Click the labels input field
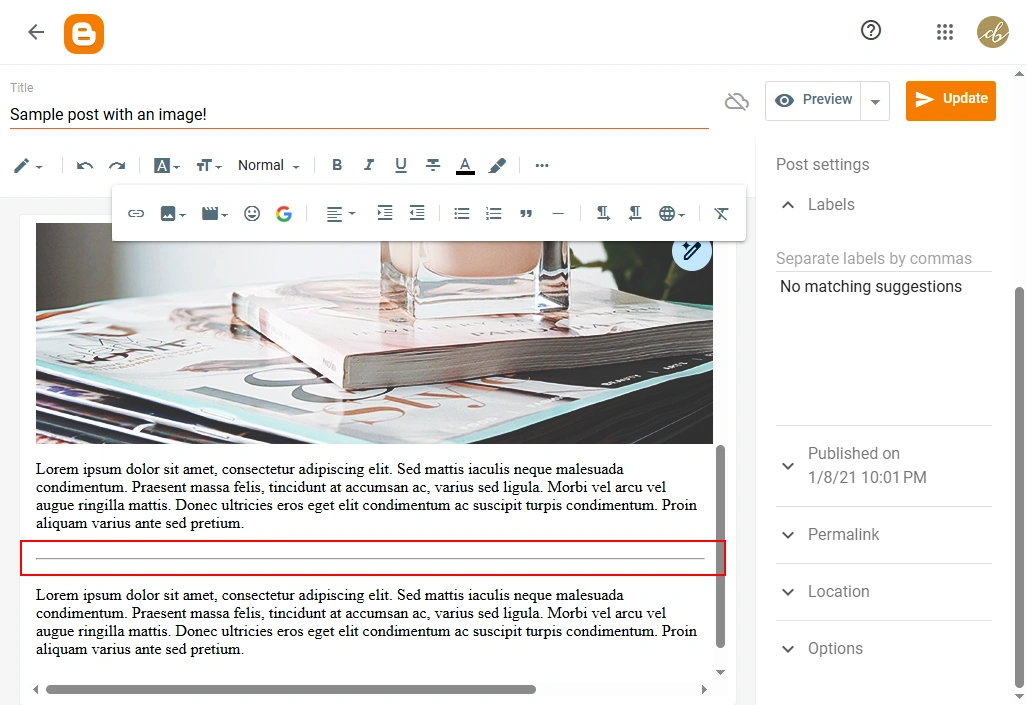Image resolution: width=1027 pixels, height=705 pixels. 883,259
